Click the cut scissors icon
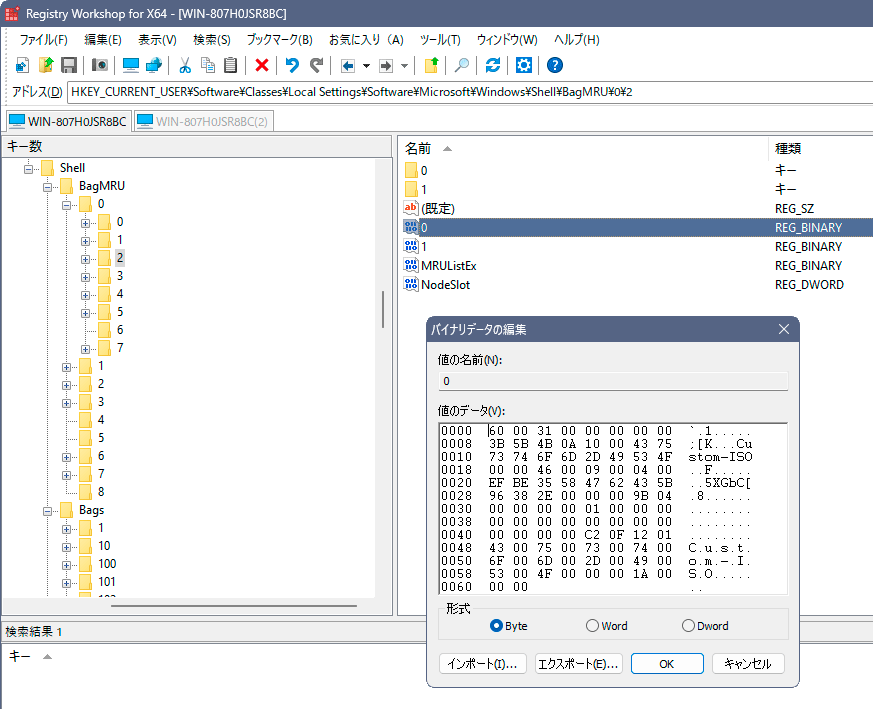This screenshot has width=873, height=709. click(185, 66)
